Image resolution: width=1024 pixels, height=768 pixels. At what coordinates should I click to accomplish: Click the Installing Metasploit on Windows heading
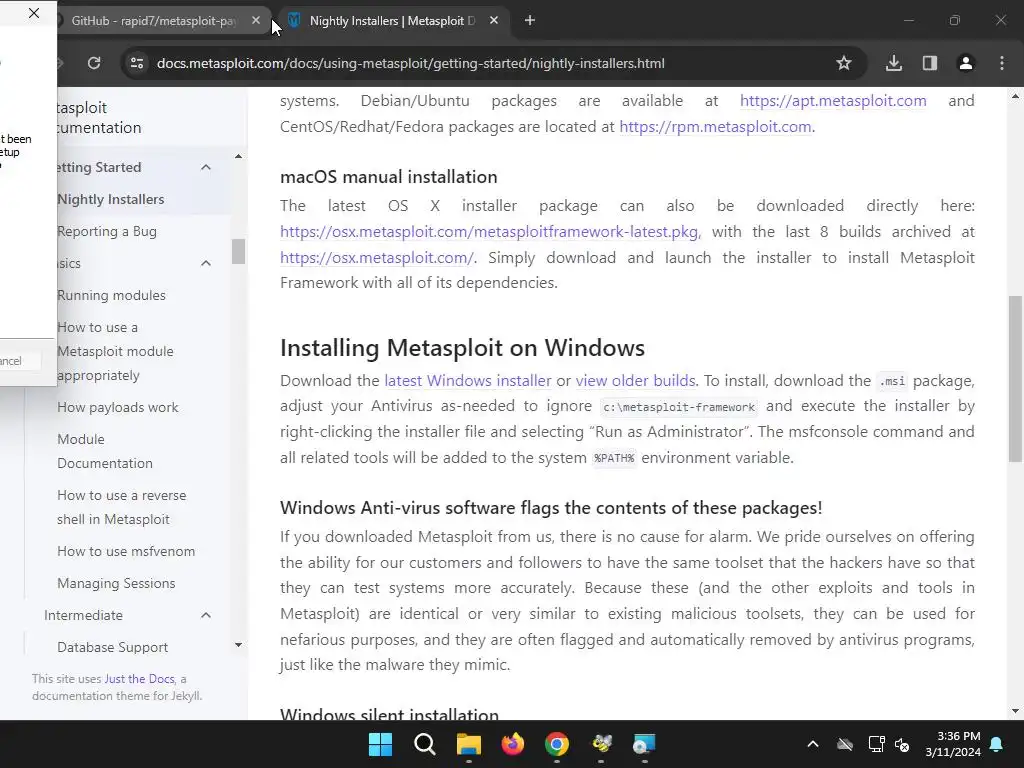tap(462, 347)
